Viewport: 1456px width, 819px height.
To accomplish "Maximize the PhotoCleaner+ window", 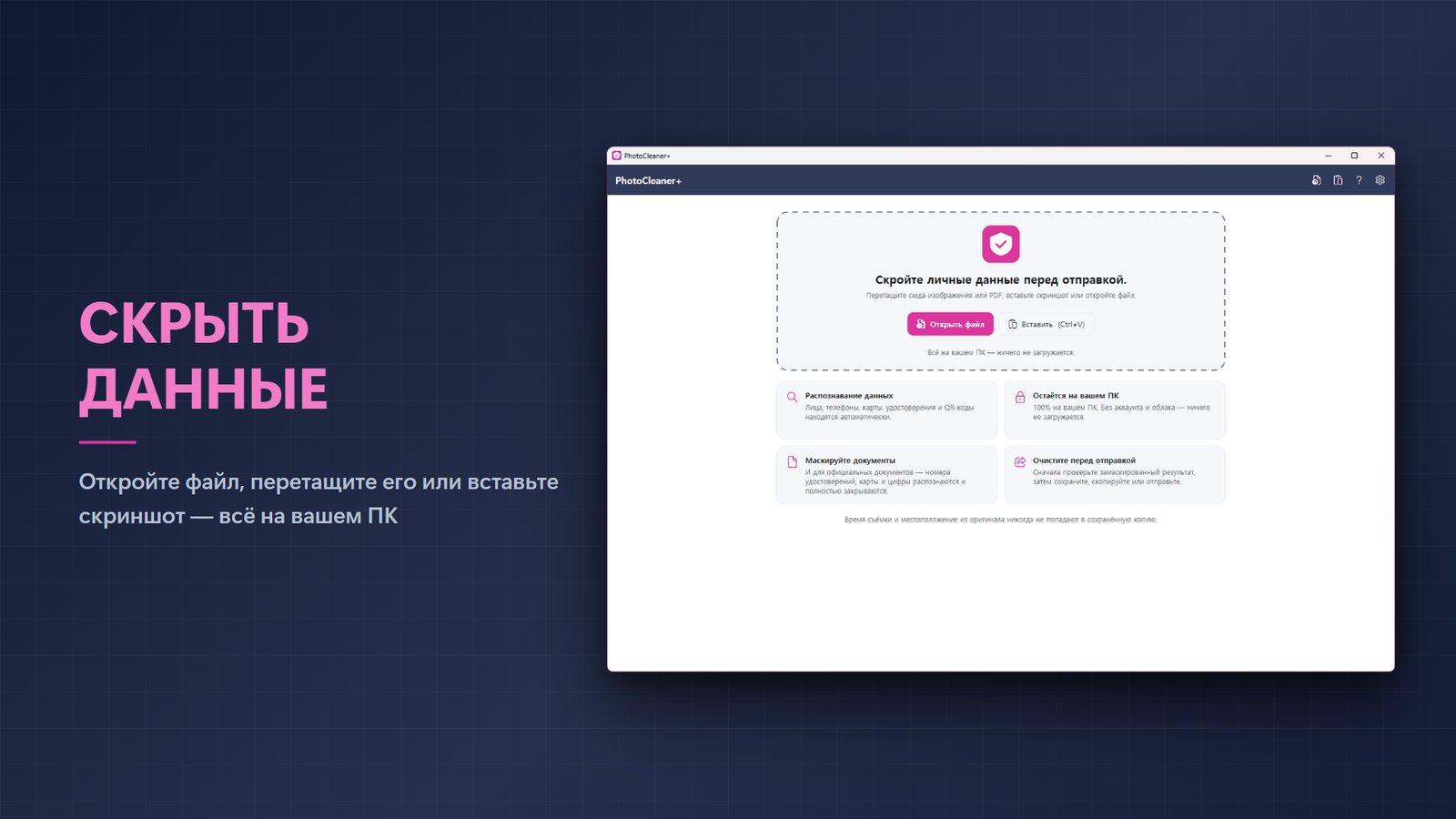I will pos(1354,156).
